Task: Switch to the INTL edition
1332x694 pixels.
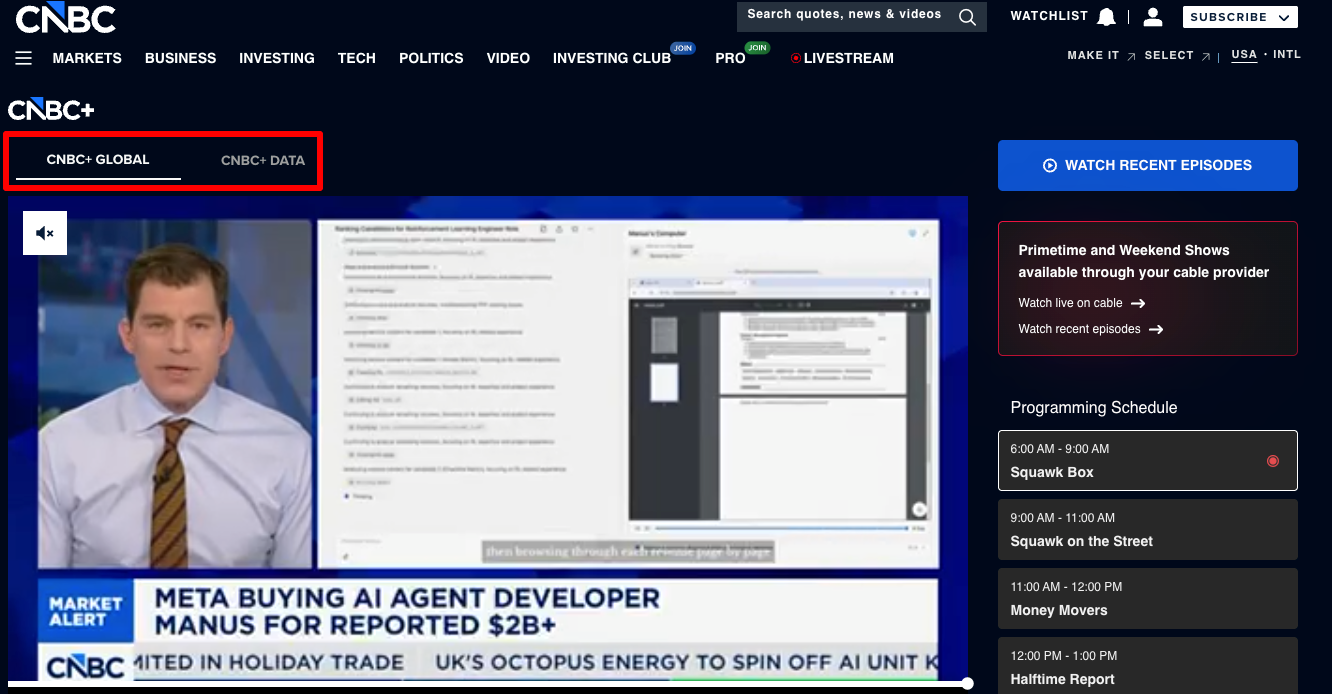Action: pyautogui.click(x=1287, y=55)
